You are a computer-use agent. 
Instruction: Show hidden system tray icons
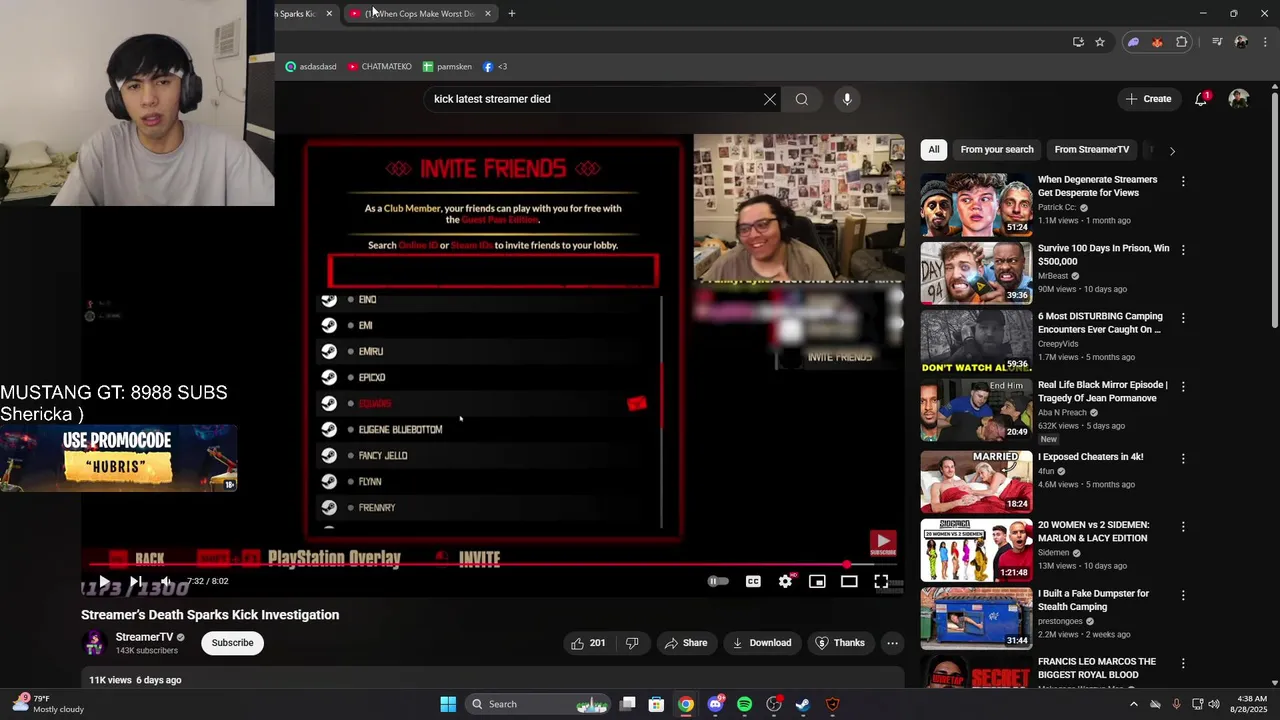[x=1133, y=704]
